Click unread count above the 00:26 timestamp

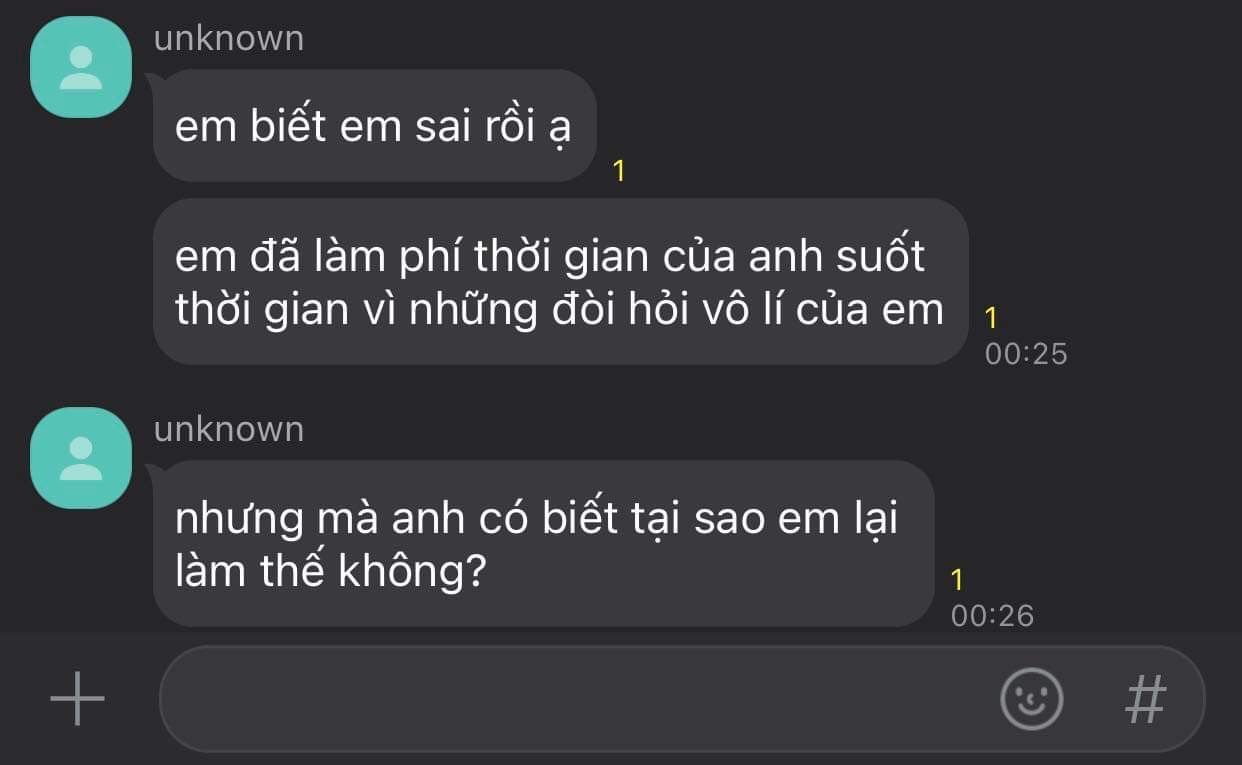(957, 579)
